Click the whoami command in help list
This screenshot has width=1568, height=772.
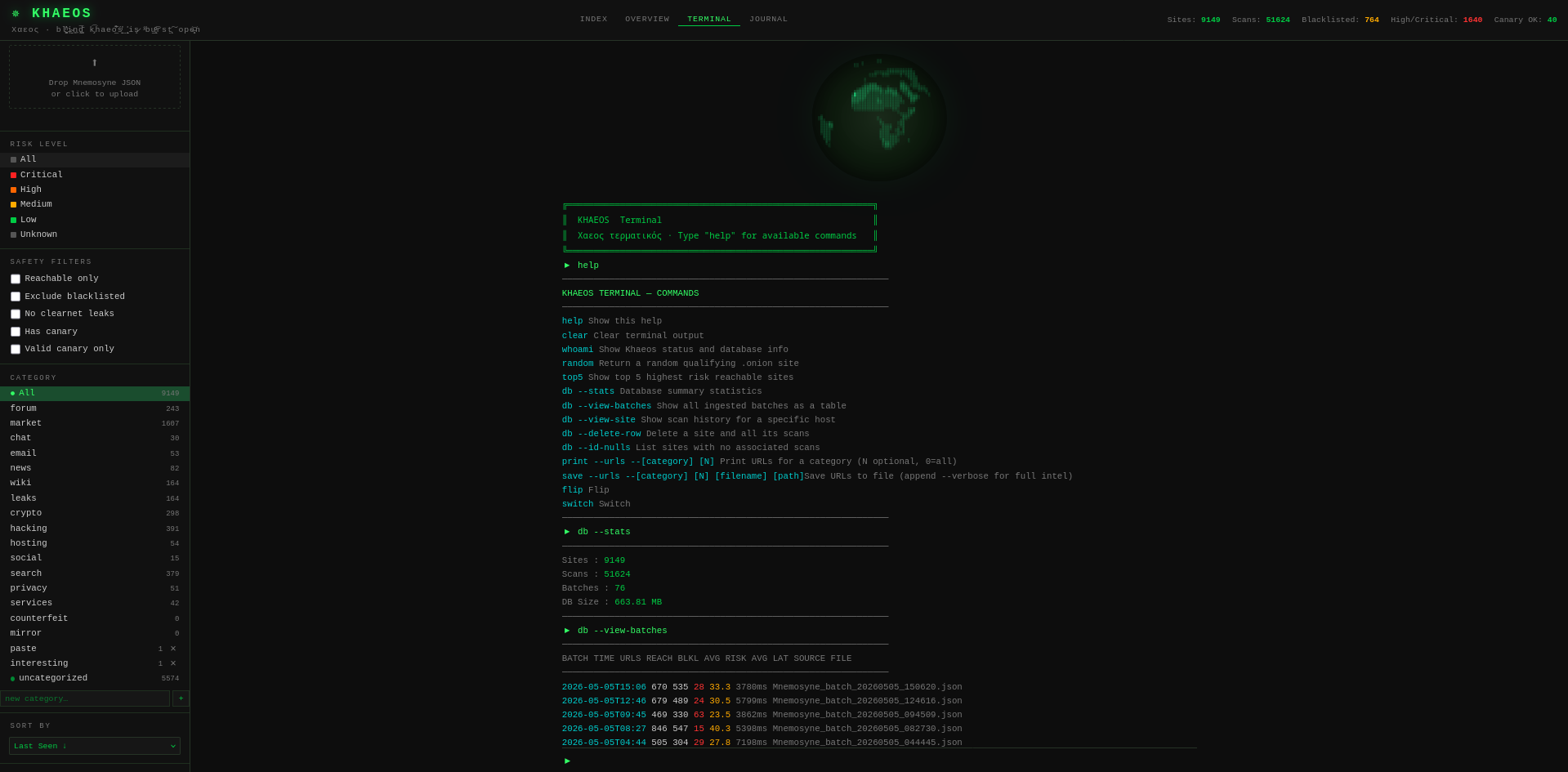click(578, 350)
